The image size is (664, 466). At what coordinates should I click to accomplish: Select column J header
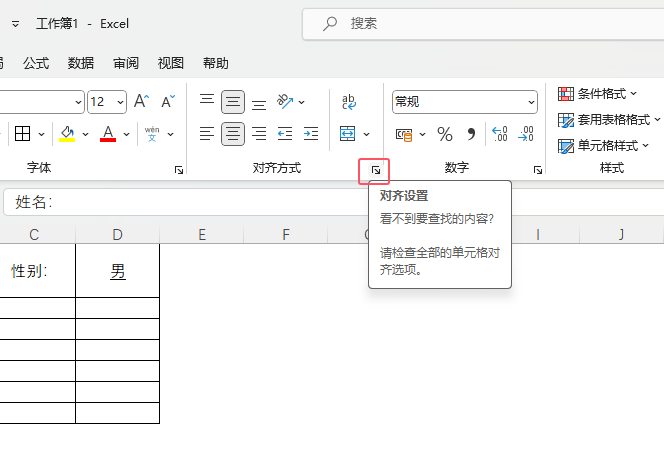click(x=621, y=234)
